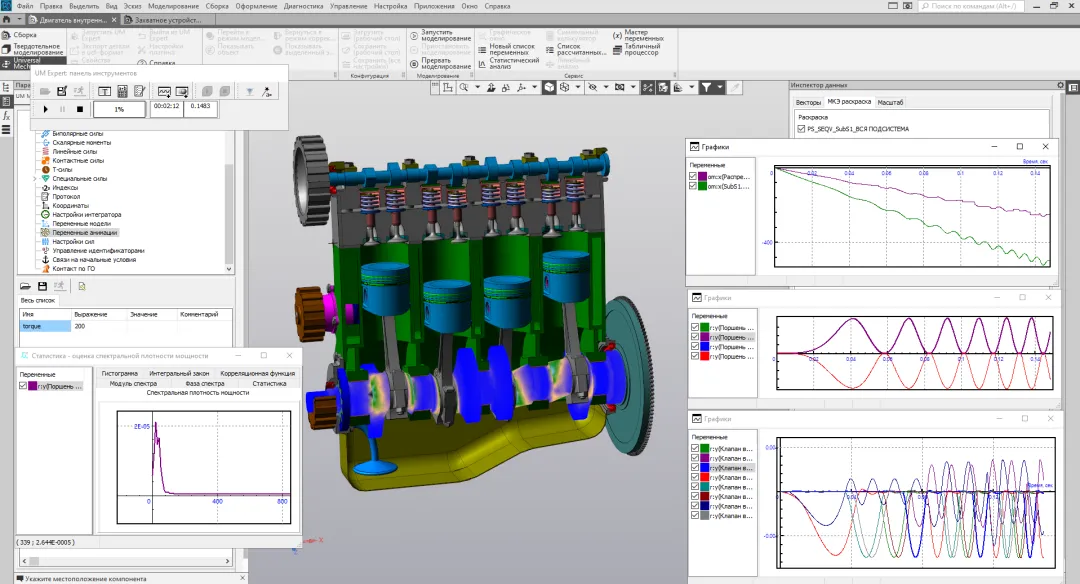1080x584 pixels.
Task: Select the shaded cube display mode icon
Action: point(549,88)
